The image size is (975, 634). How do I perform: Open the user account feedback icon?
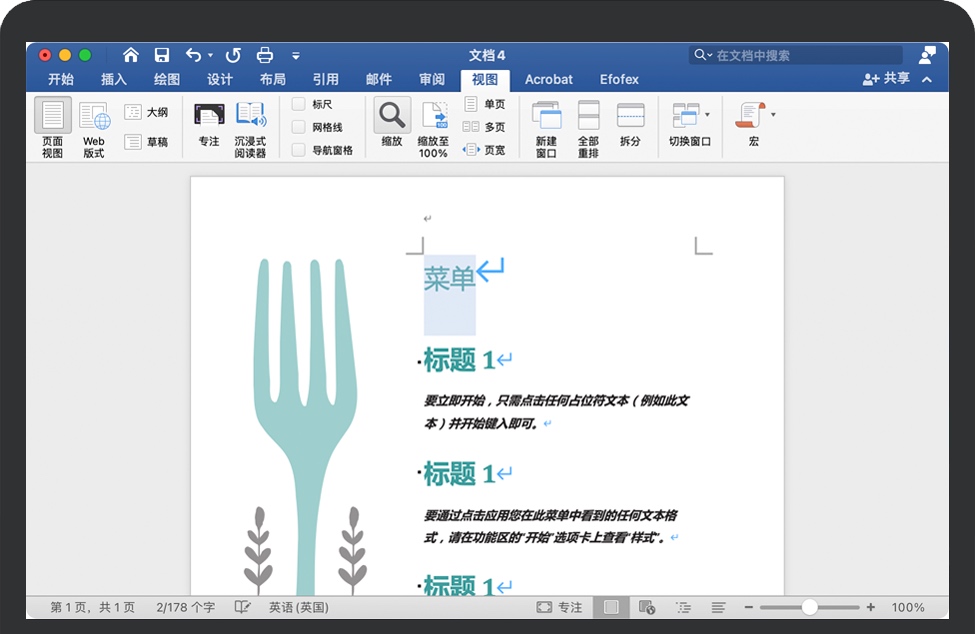tap(927, 55)
